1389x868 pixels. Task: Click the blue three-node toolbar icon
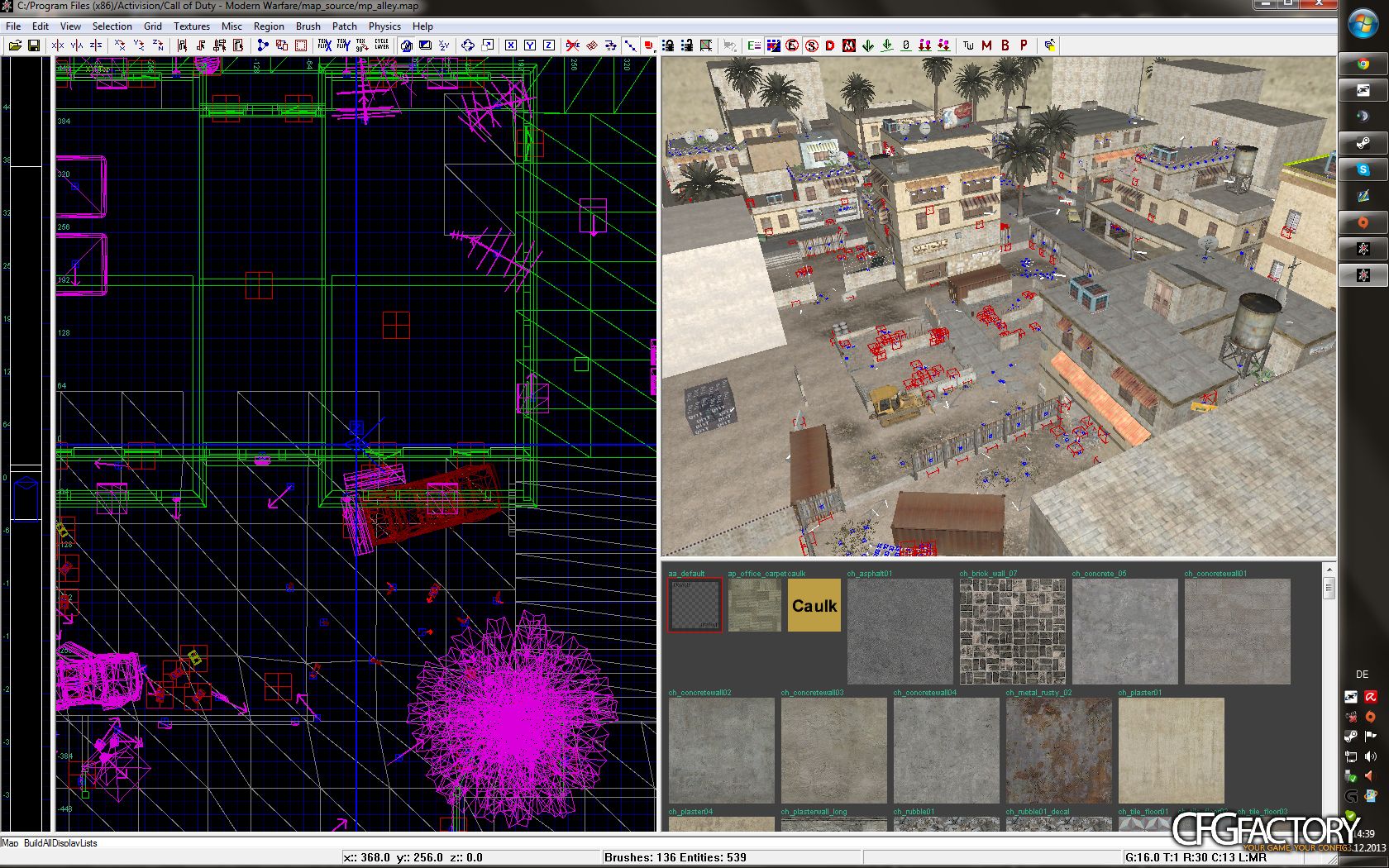coord(263,45)
